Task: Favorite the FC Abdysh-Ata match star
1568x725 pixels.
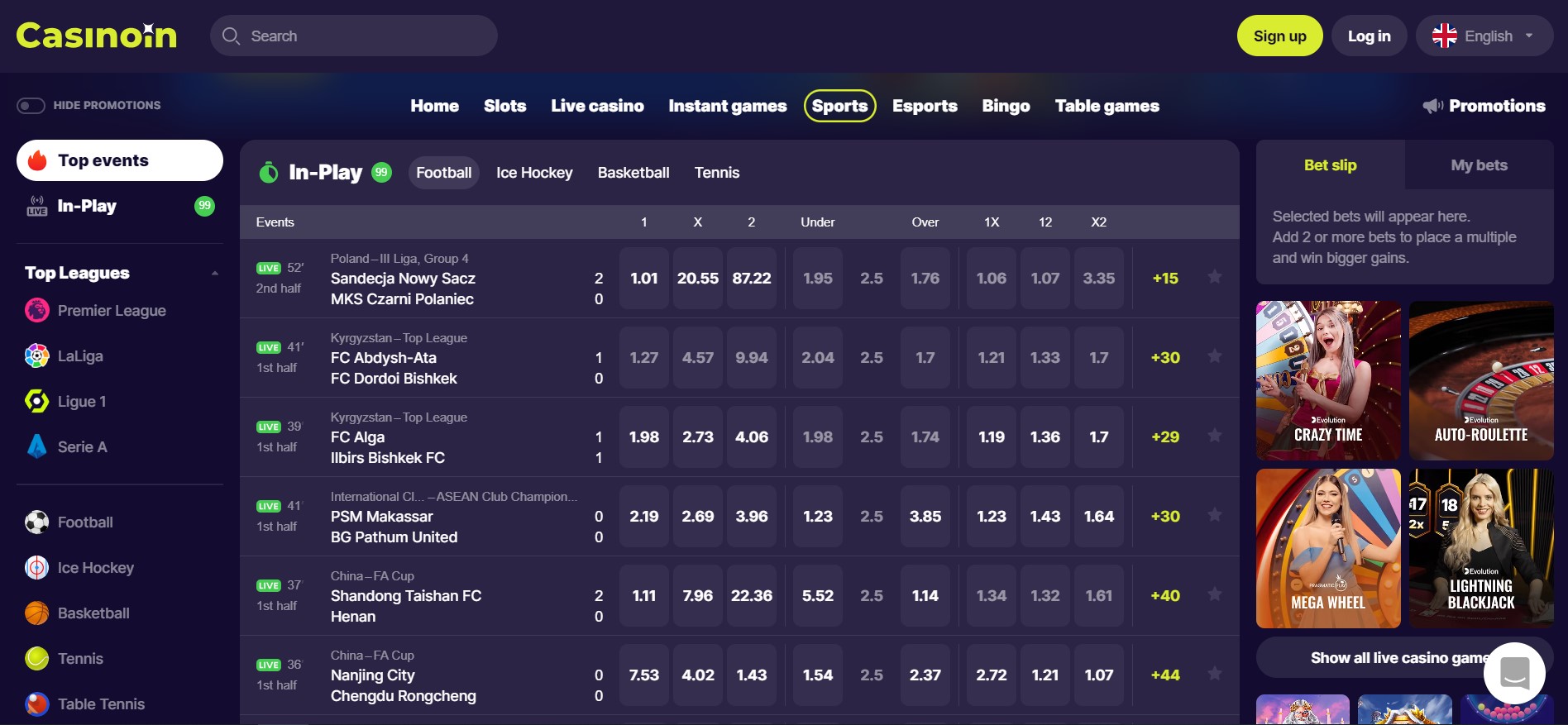Action: tap(1215, 356)
